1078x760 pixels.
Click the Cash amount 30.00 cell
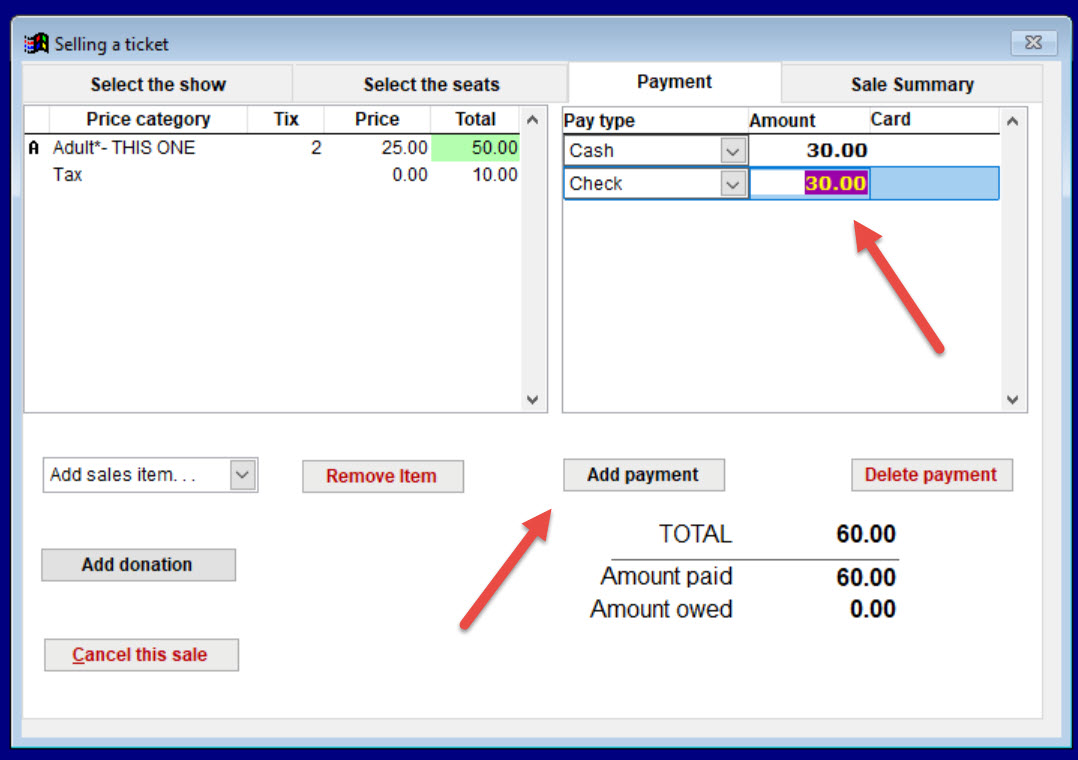coord(809,150)
